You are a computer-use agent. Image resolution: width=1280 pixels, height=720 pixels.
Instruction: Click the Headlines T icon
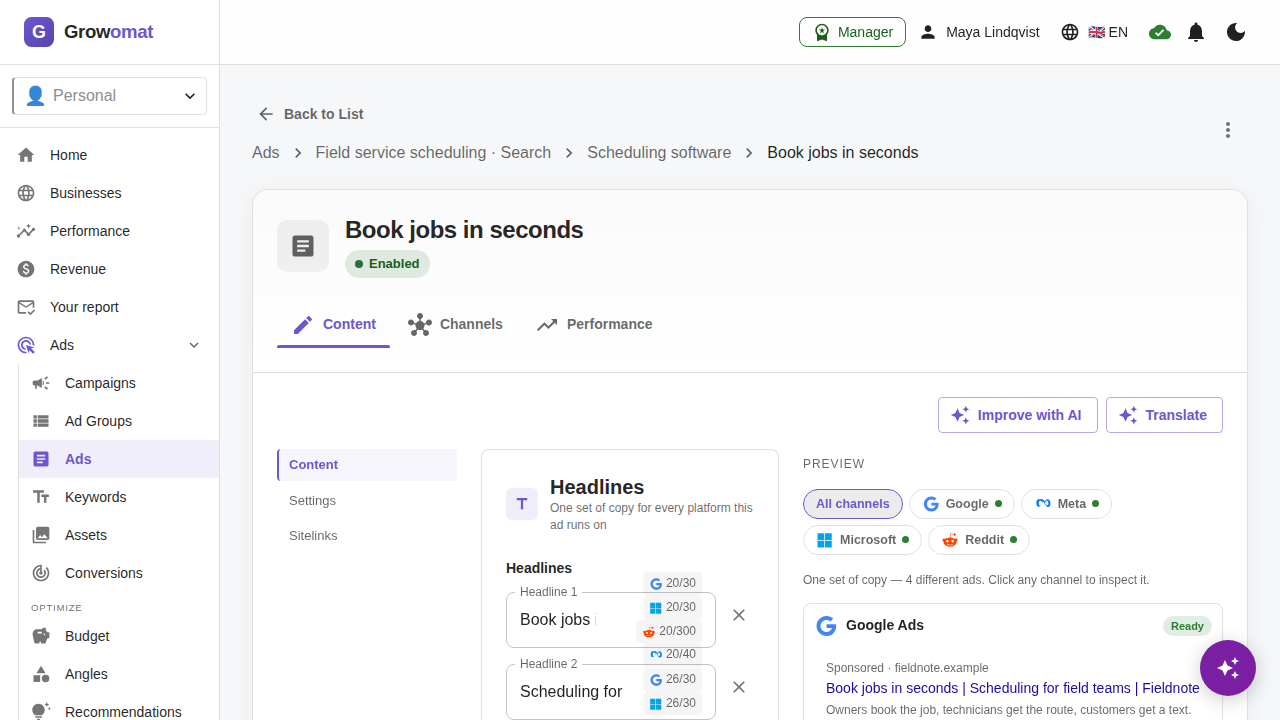(522, 504)
